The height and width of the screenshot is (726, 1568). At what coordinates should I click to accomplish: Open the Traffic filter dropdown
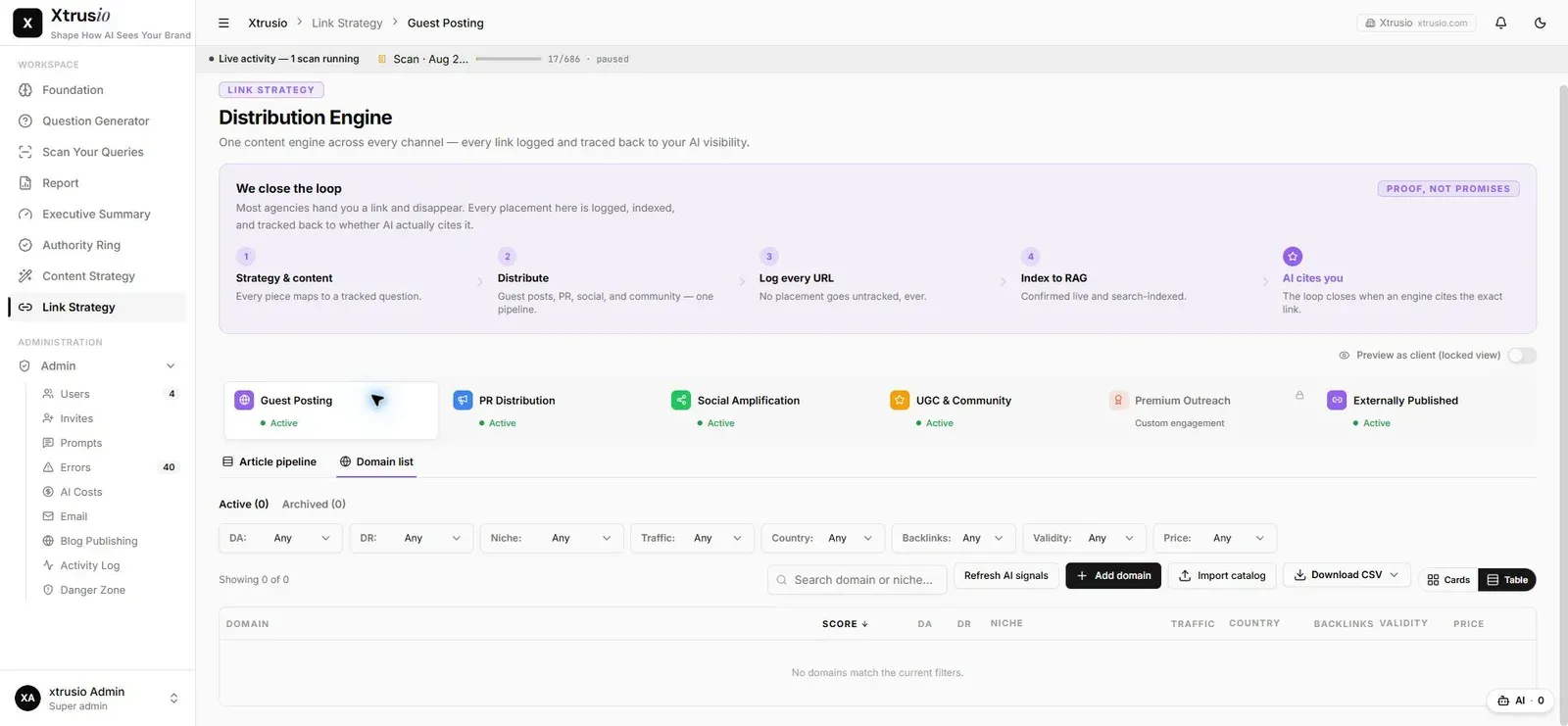pyautogui.click(x=692, y=538)
